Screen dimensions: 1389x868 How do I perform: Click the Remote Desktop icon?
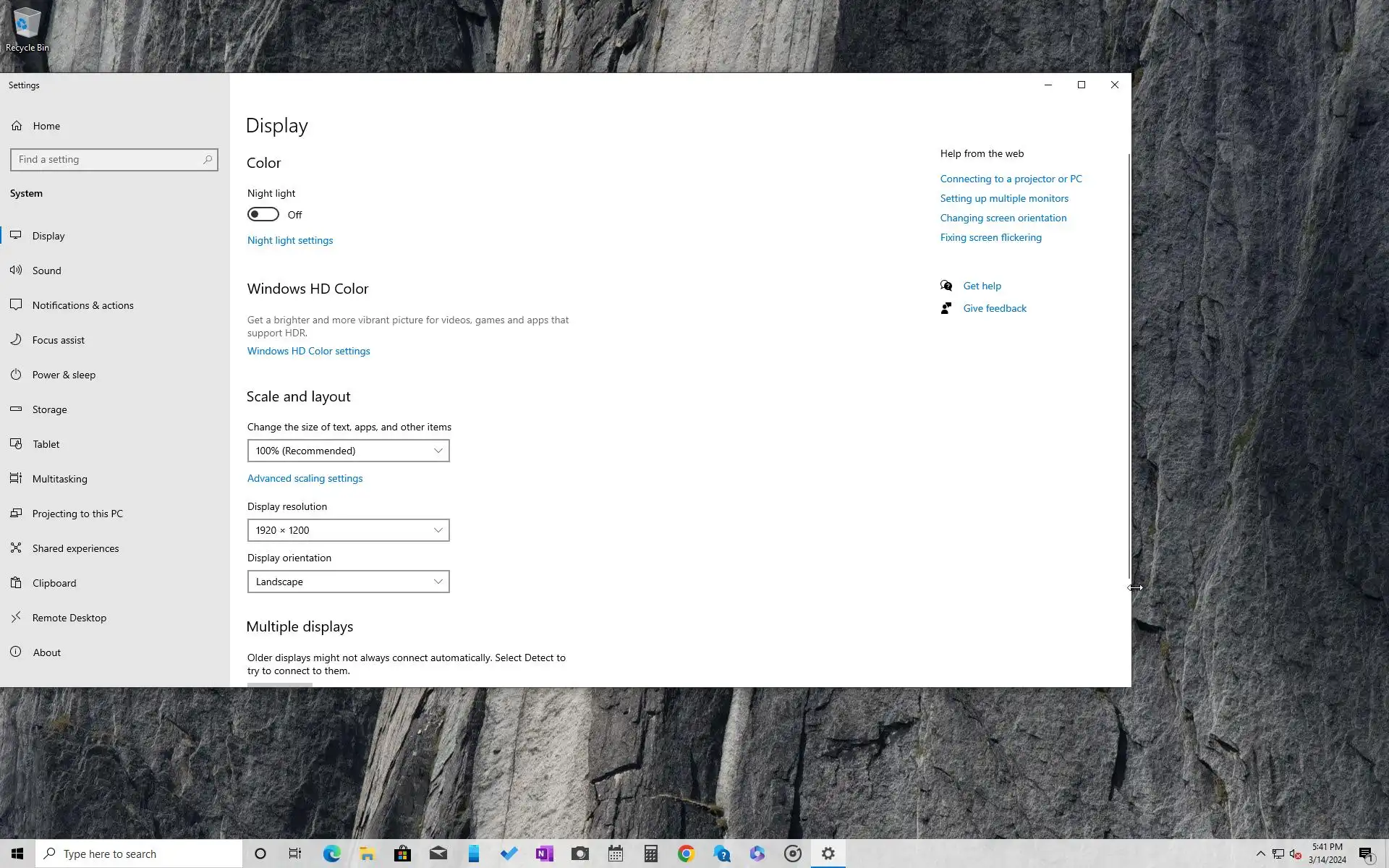pos(16,618)
